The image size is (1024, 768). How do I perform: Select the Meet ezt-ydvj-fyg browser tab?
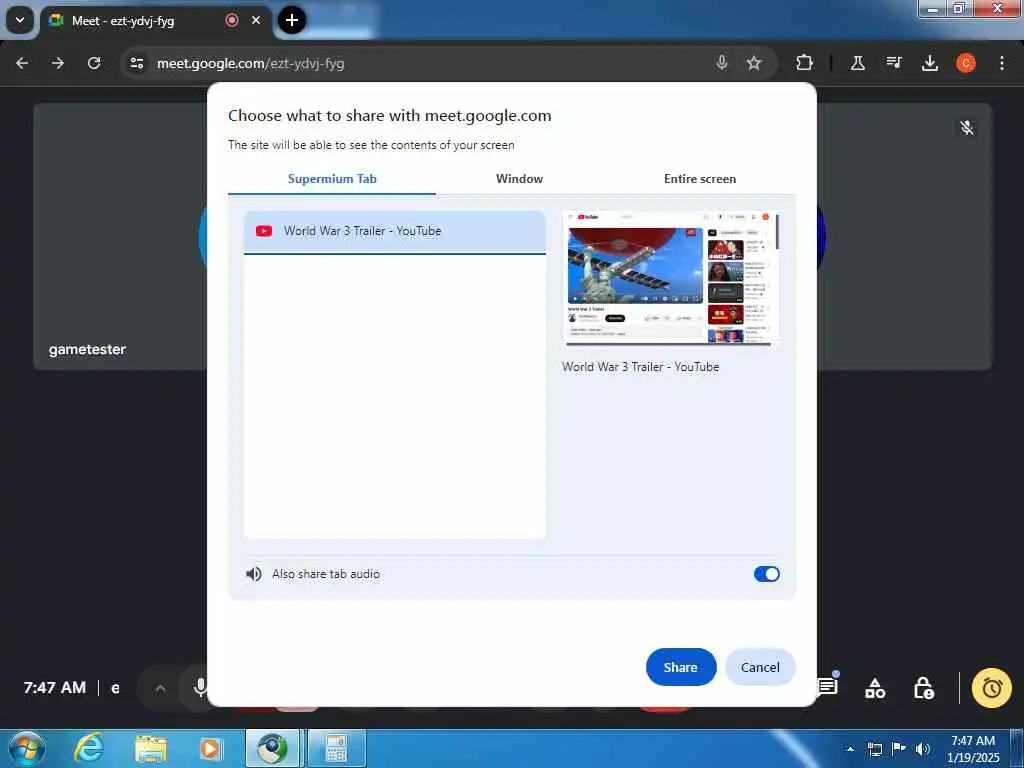(x=157, y=20)
